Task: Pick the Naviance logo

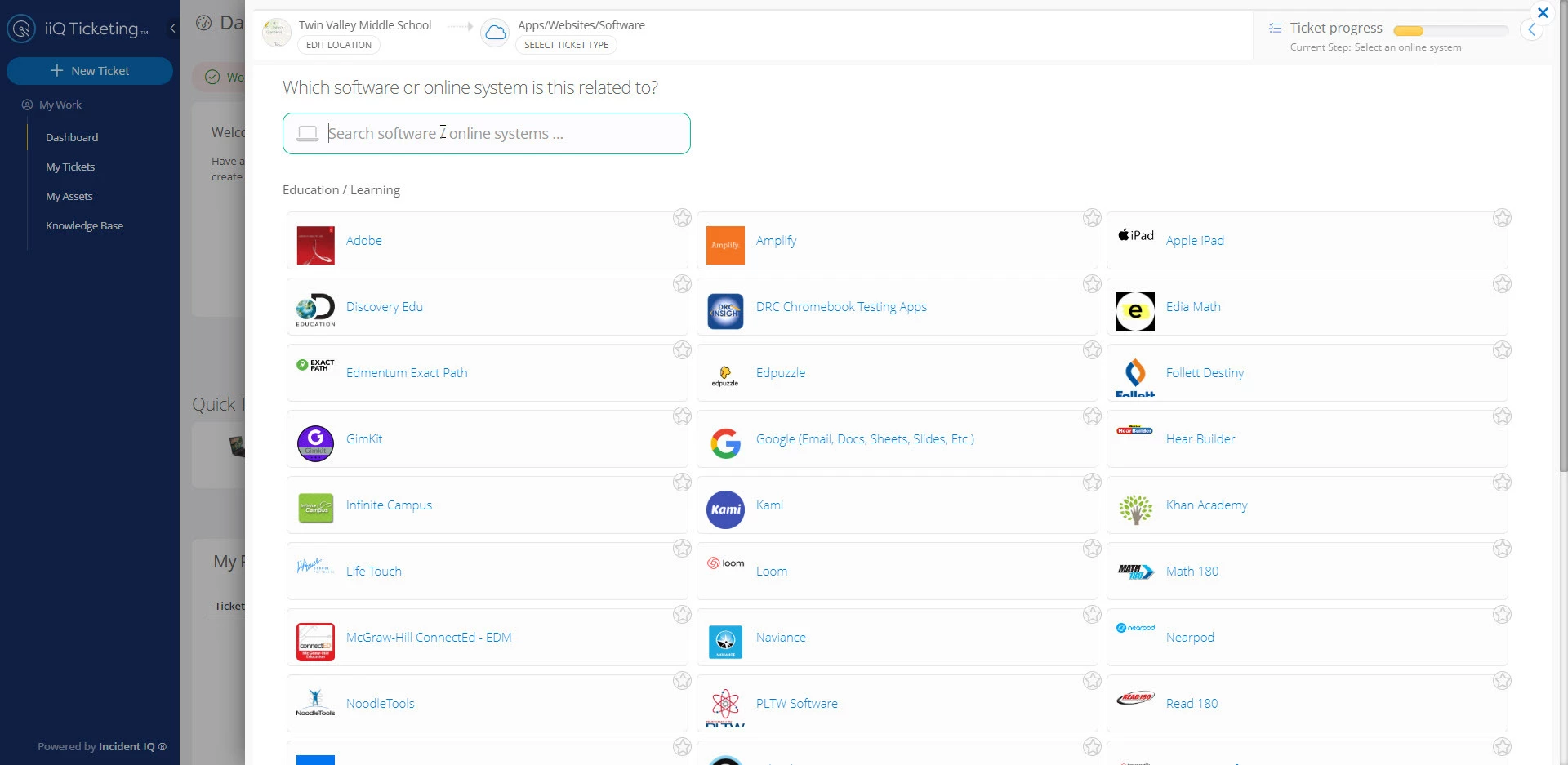Action: click(725, 642)
